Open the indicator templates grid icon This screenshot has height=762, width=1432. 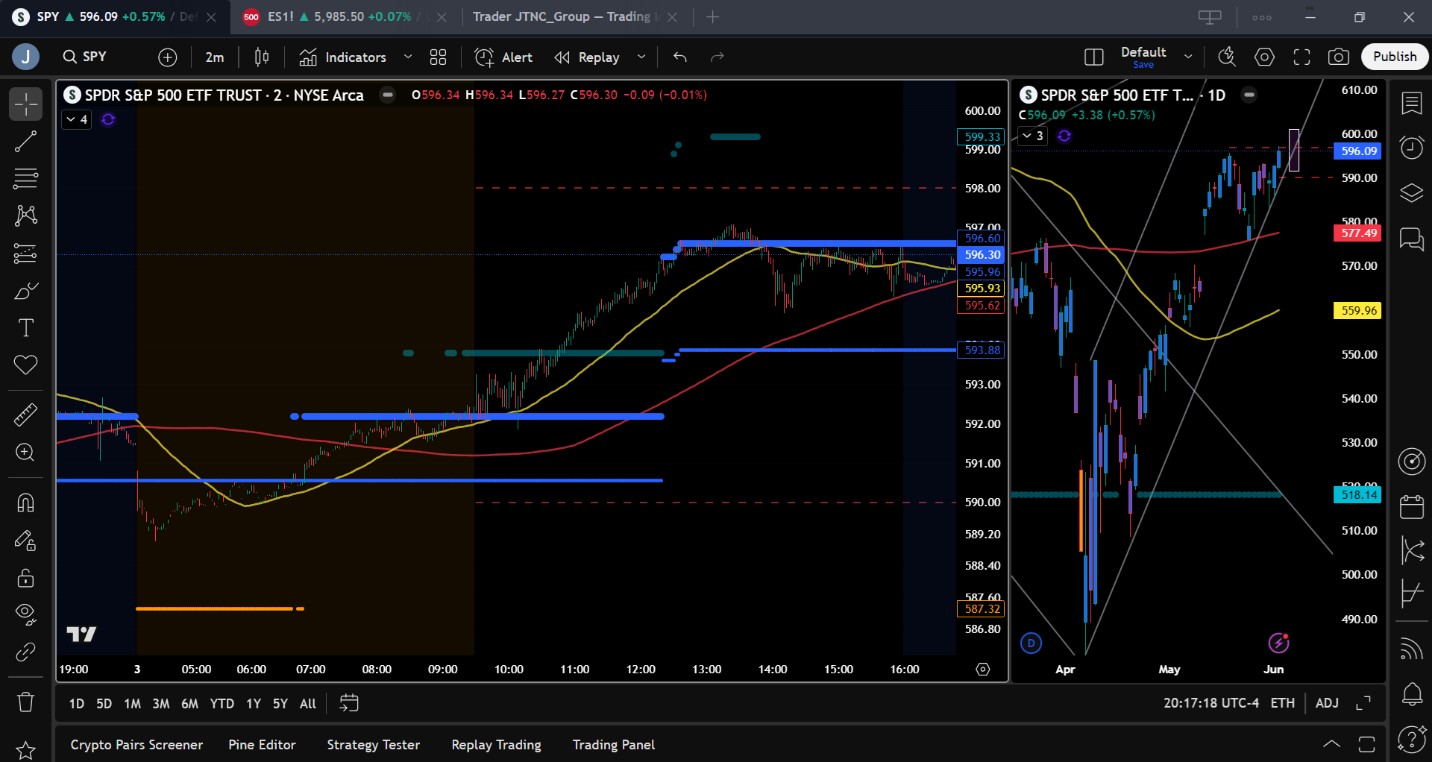tap(438, 57)
